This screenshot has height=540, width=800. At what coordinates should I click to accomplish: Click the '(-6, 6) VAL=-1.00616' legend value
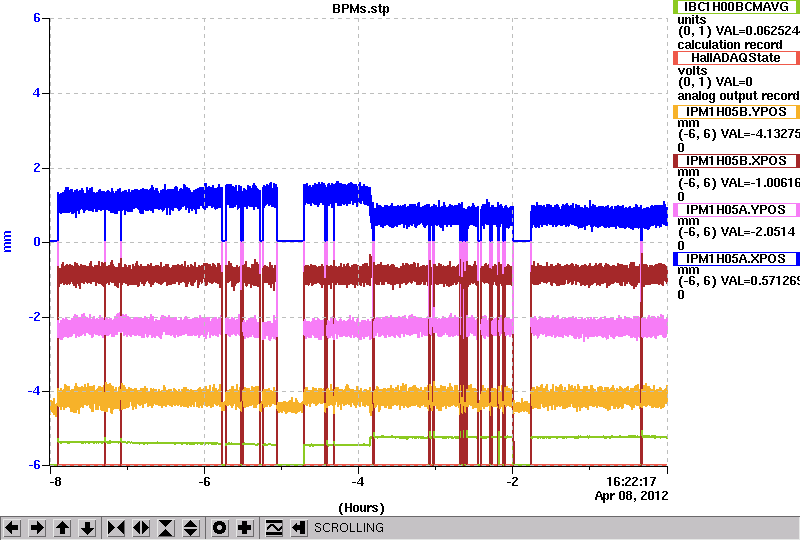(x=738, y=183)
